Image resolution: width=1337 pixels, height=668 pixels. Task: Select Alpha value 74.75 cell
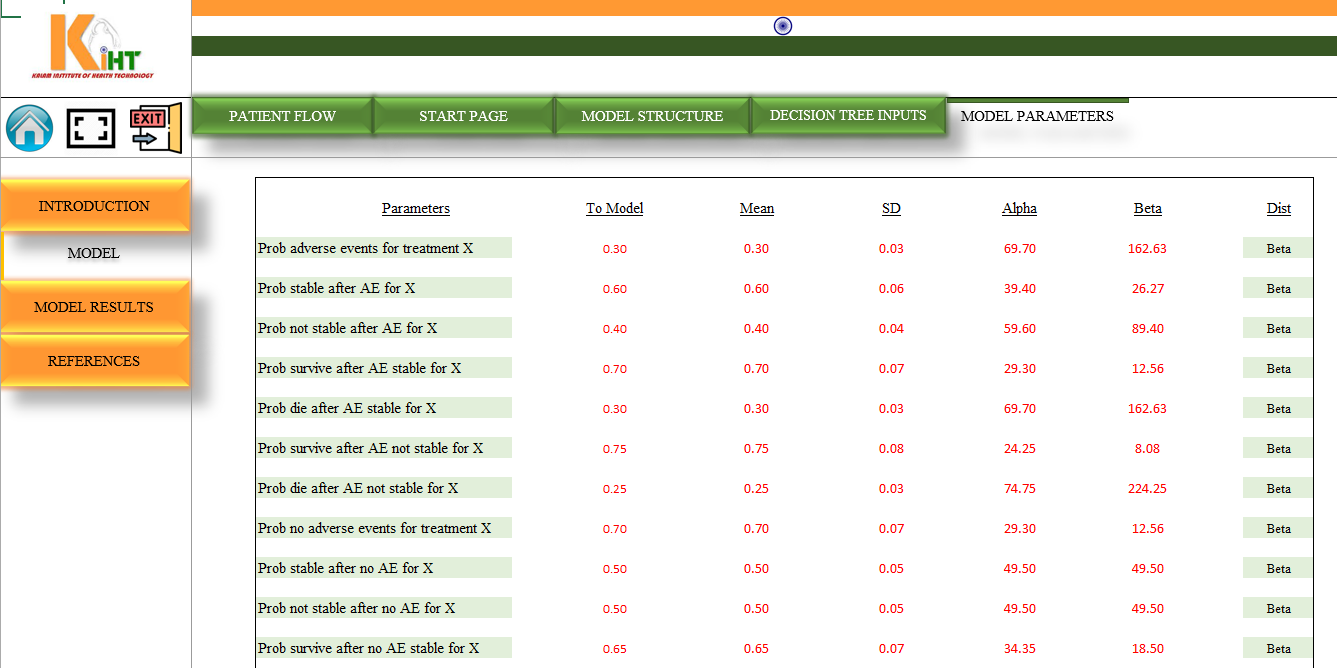pos(1020,488)
